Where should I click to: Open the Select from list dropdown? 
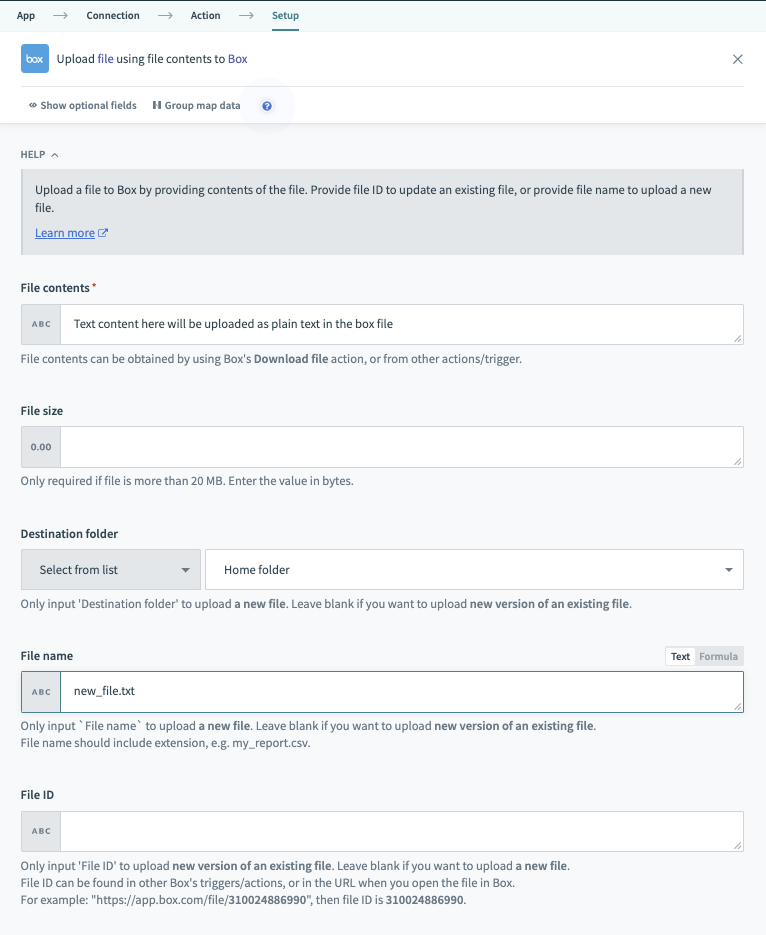[111, 570]
